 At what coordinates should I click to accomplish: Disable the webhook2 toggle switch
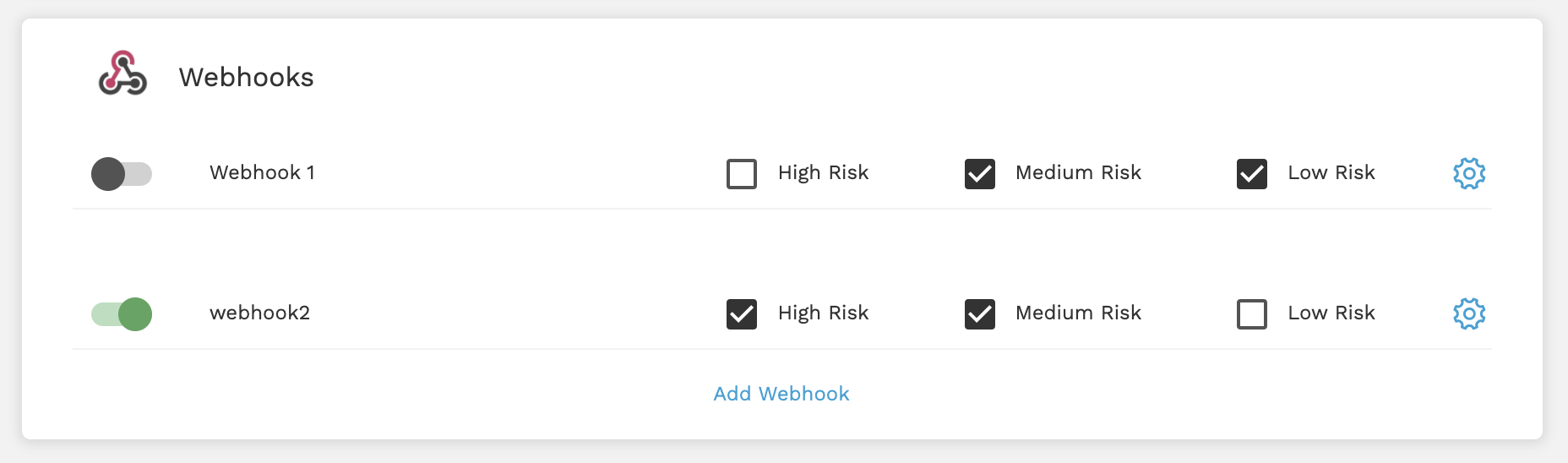(122, 314)
